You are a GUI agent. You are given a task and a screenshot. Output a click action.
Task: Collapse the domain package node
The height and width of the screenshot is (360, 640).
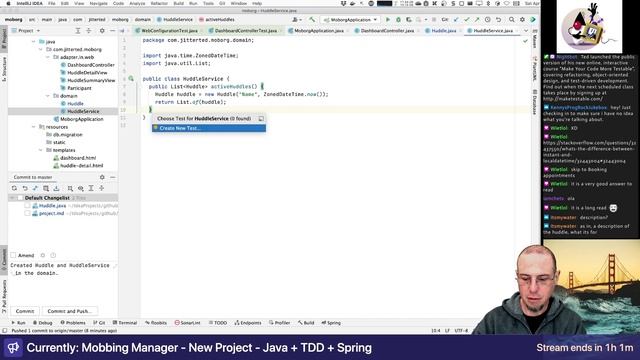(48, 96)
